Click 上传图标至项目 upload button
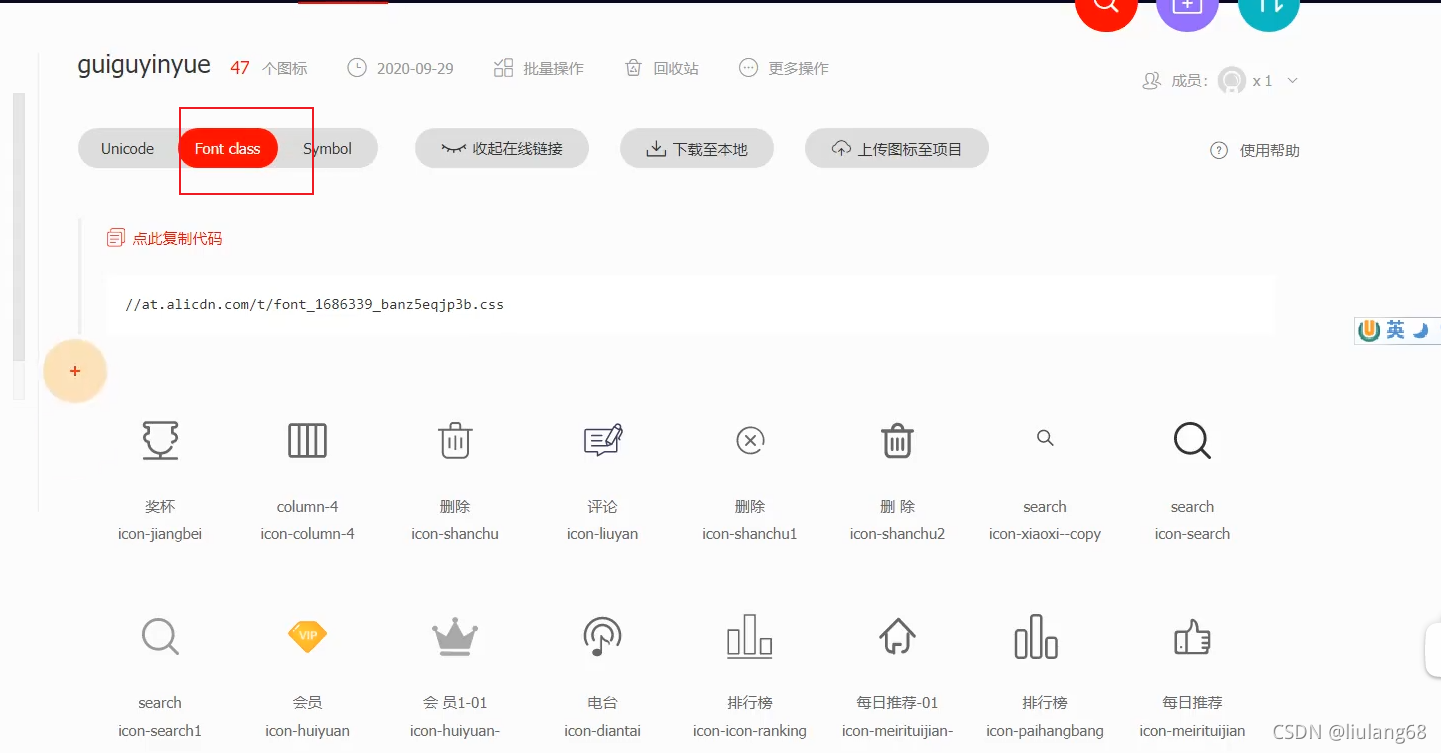Image resolution: width=1441 pixels, height=753 pixels. (x=897, y=149)
